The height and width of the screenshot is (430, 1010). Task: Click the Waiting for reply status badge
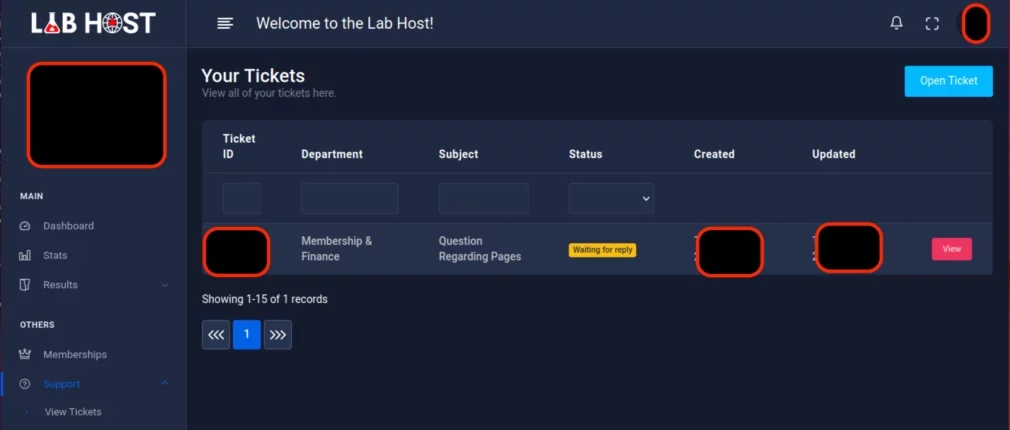coord(602,250)
